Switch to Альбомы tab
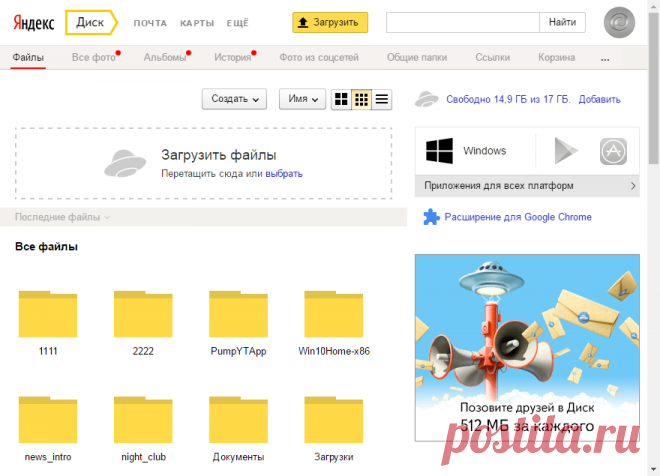Screen dimensions: 660x476 [165, 58]
